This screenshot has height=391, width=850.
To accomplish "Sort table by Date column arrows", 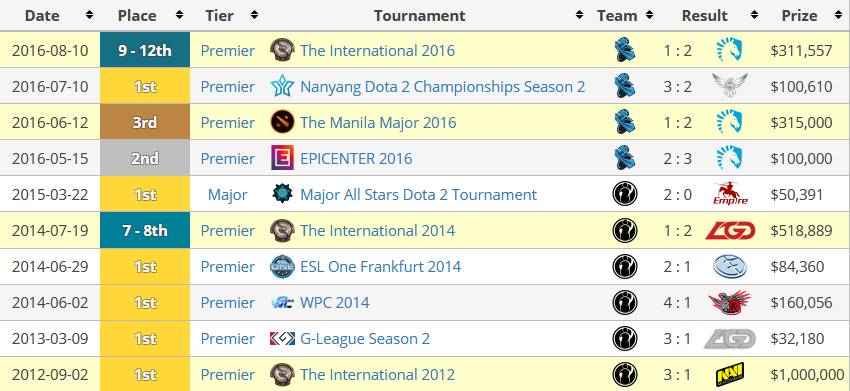I will click(89, 16).
